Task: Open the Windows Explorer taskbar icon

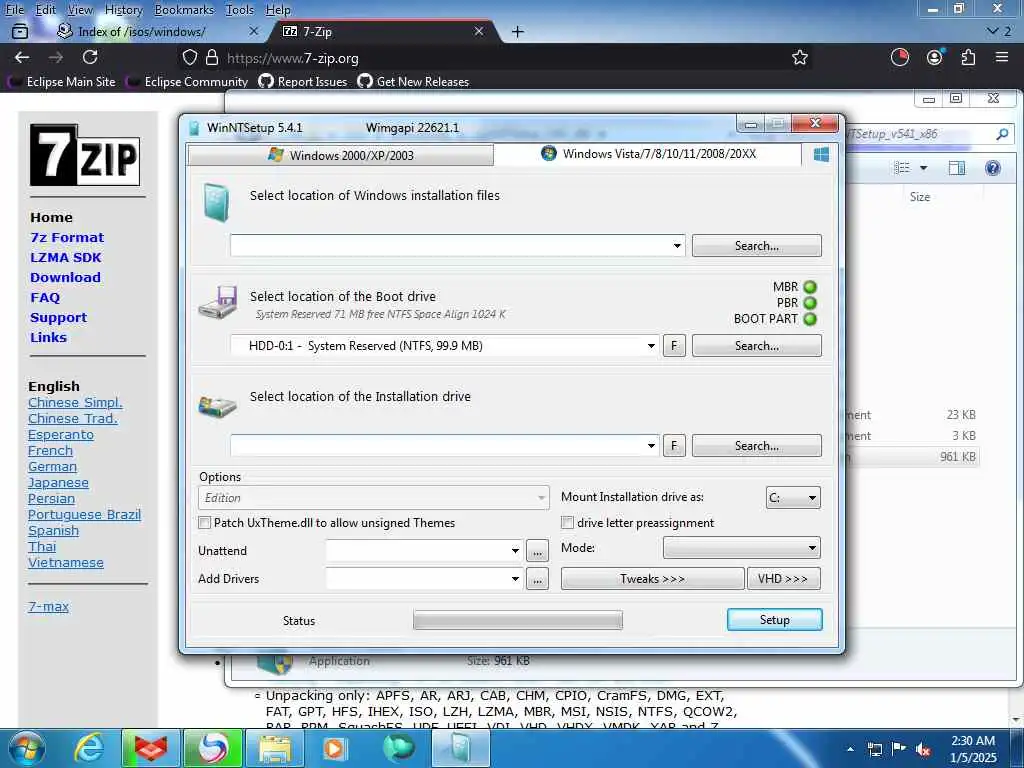Action: (275, 748)
